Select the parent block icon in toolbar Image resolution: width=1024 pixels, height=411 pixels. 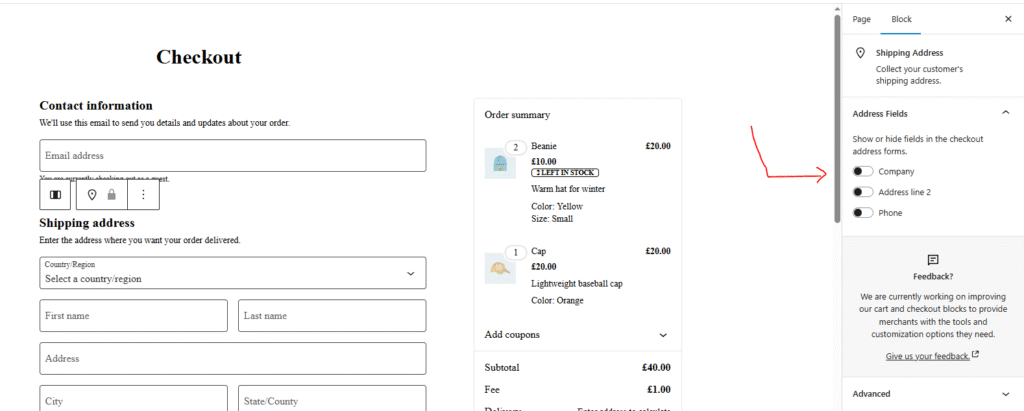click(55, 194)
